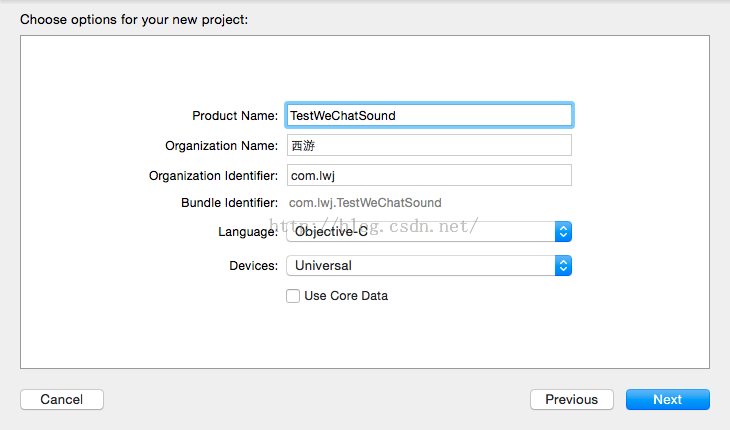Image resolution: width=730 pixels, height=430 pixels.
Task: Click the "Organization Name:" label
Action: coord(222,146)
